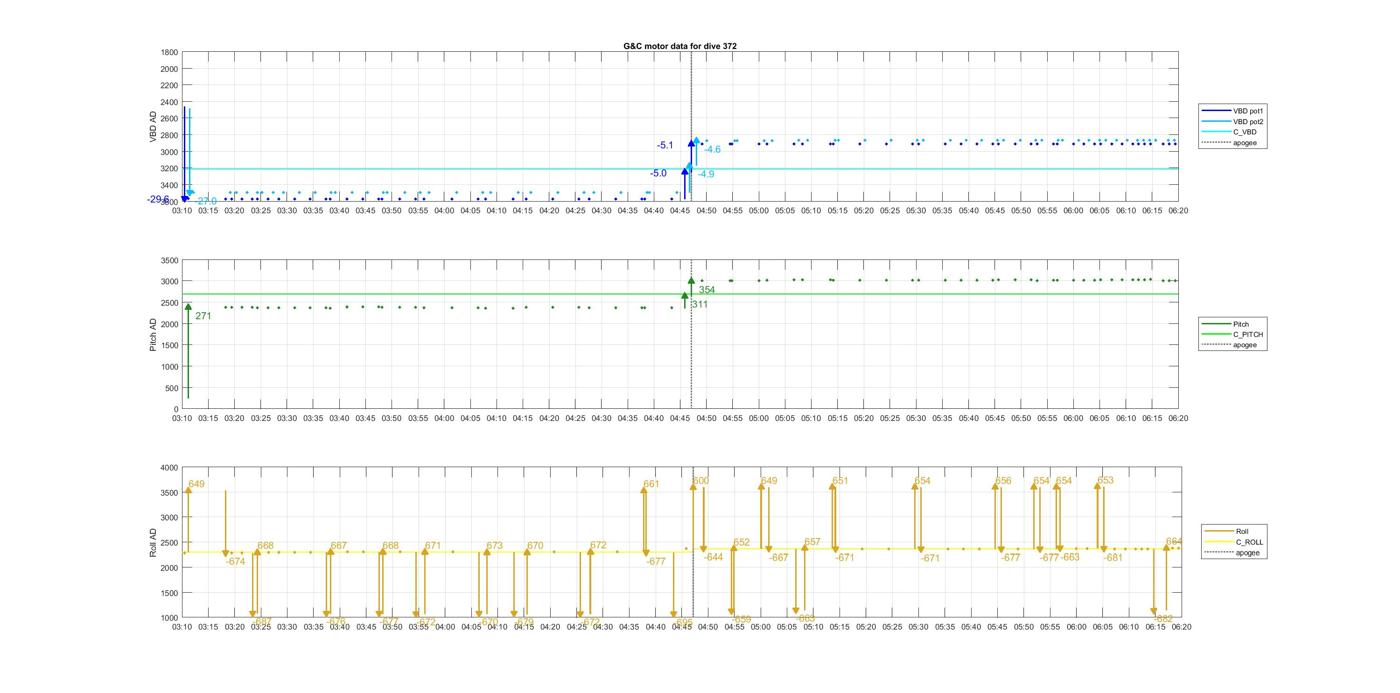Click the '652' roll data label

tap(741, 543)
